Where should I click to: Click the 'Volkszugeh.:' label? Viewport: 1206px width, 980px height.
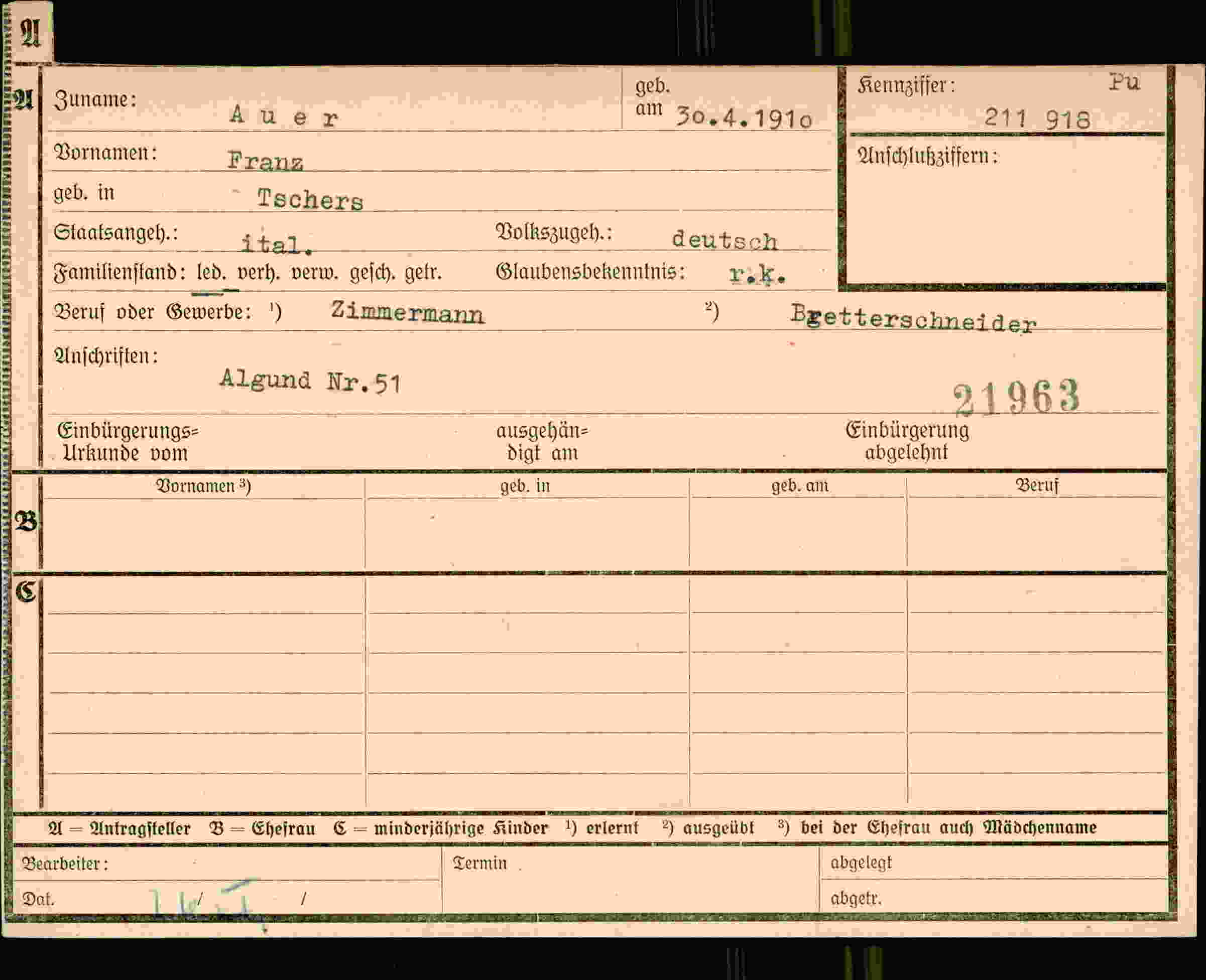point(554,232)
